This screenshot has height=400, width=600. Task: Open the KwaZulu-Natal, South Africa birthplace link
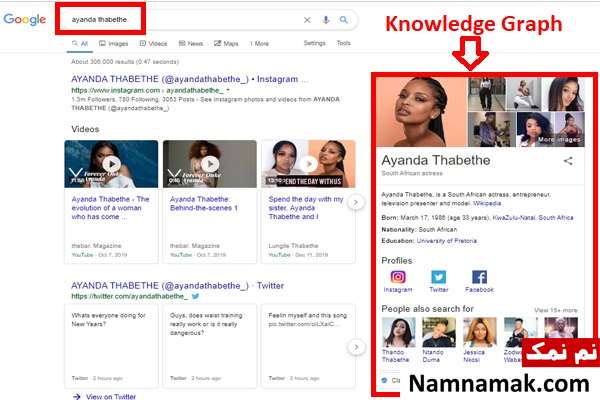[533, 217]
